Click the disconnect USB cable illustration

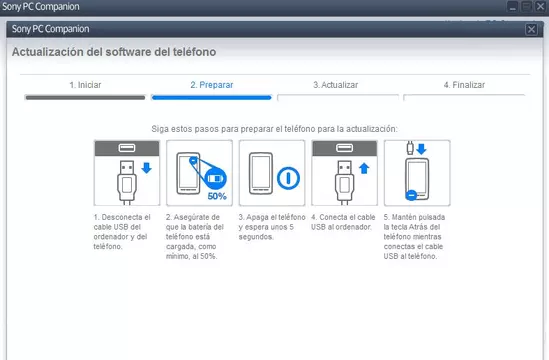[x=127, y=173]
